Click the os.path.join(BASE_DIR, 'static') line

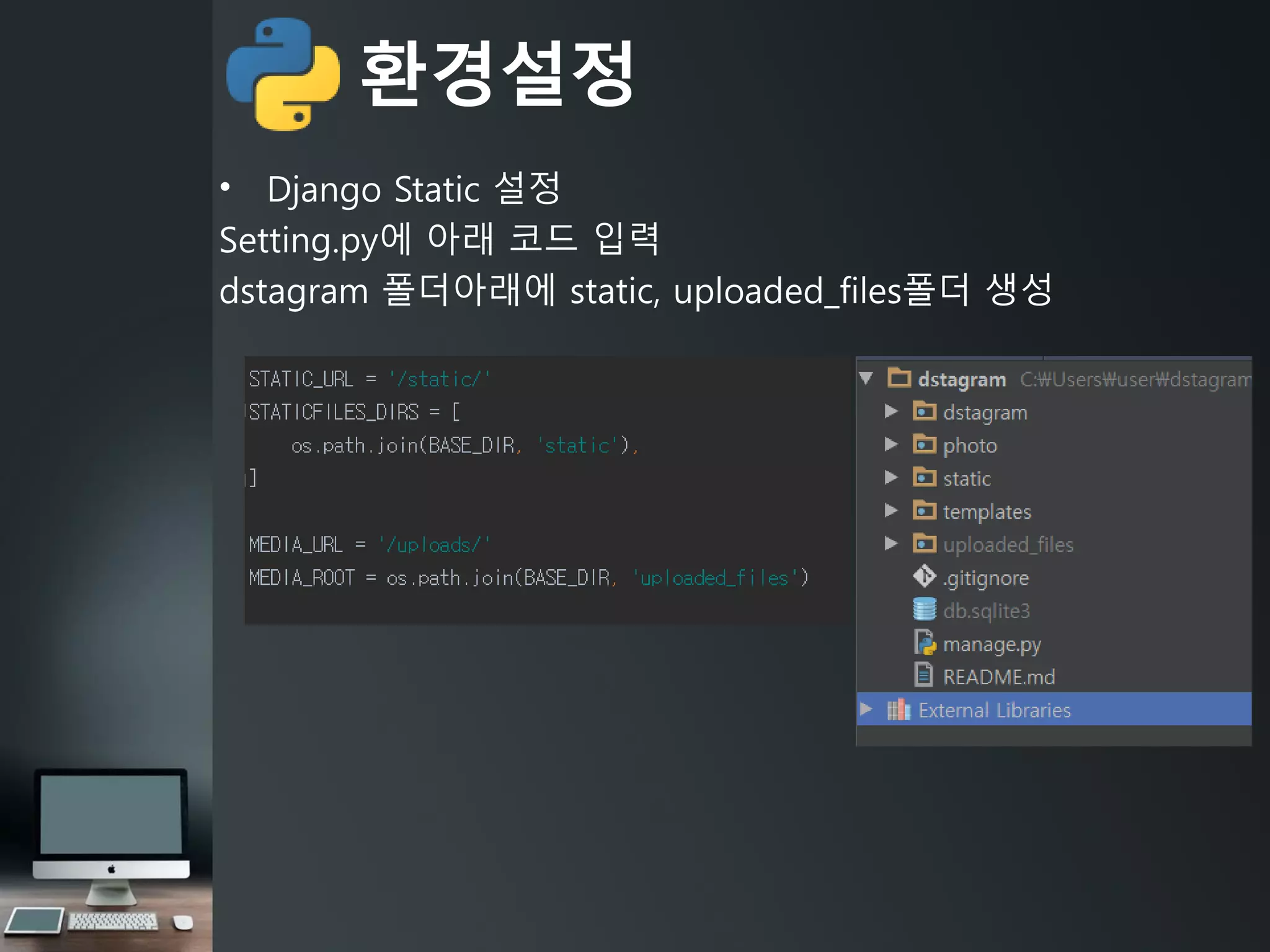[464, 445]
